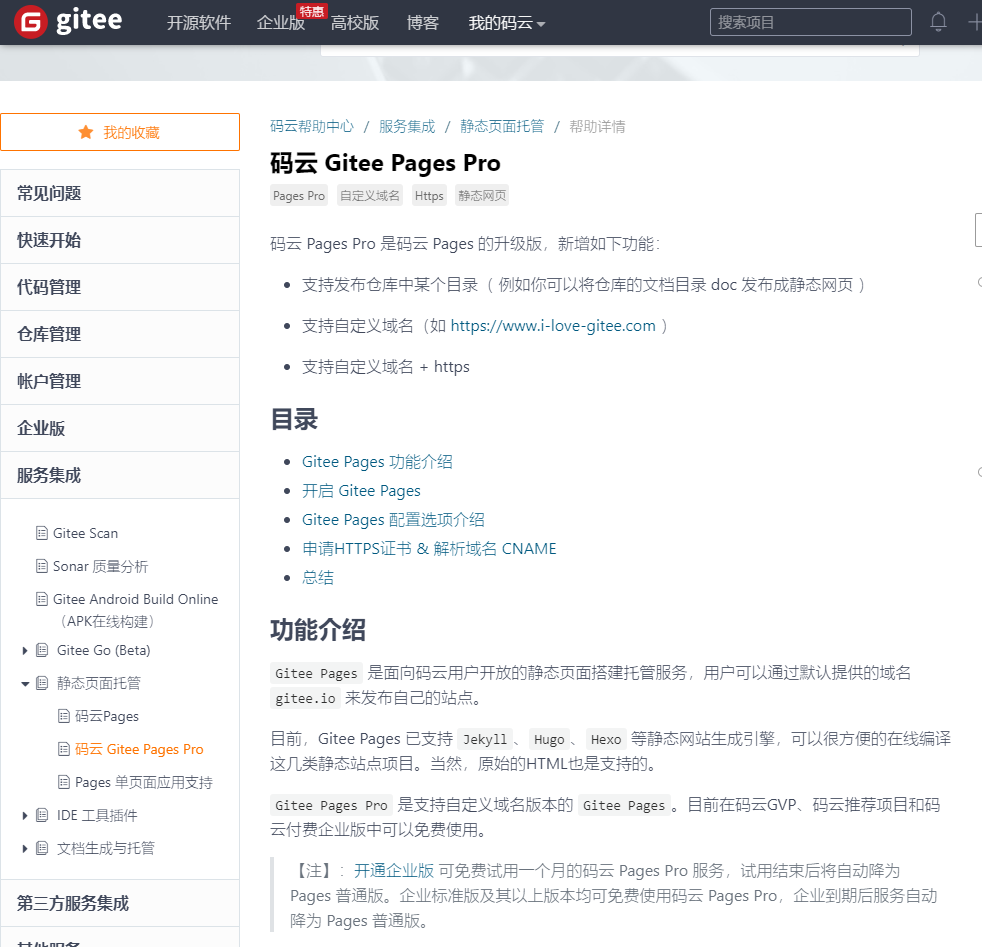
Task: Expand the 代码管理 sidebar section
Action: pos(120,287)
